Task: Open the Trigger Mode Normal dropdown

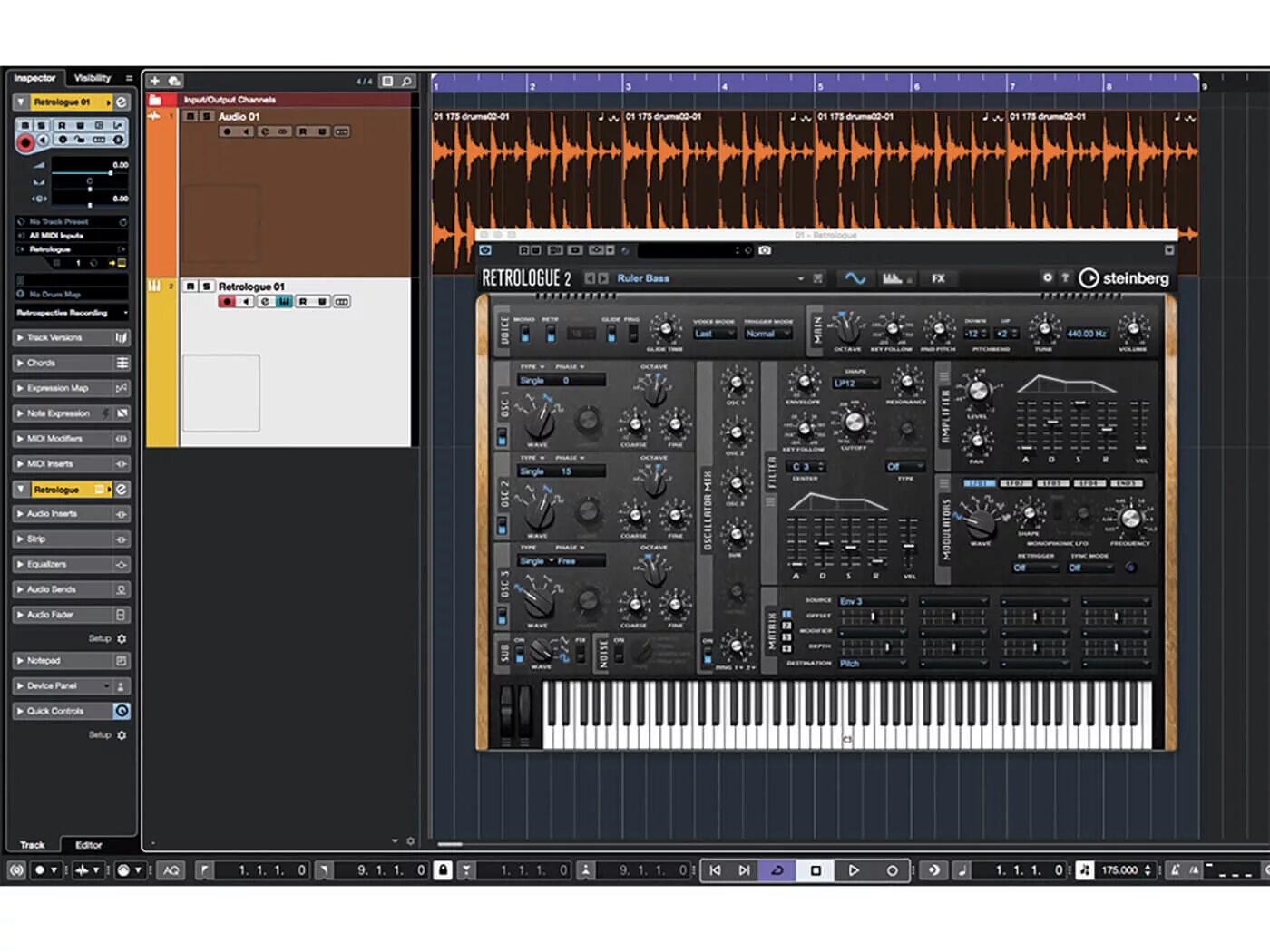Action: click(767, 334)
